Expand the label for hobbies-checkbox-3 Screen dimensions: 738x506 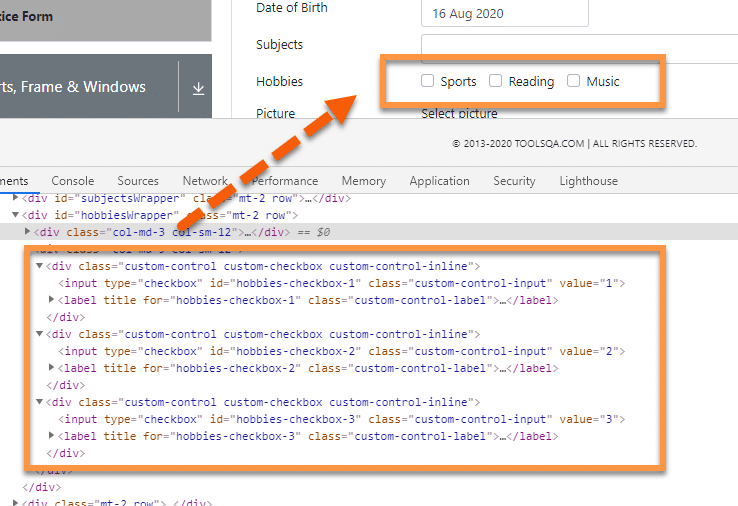click(53, 436)
